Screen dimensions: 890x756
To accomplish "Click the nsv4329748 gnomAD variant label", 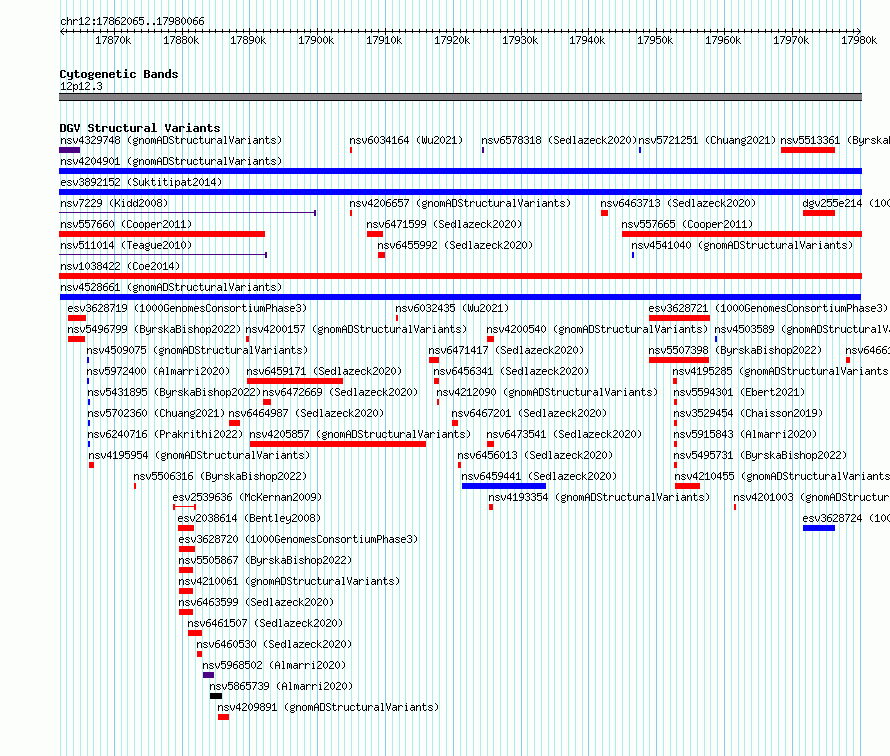I will [171, 140].
